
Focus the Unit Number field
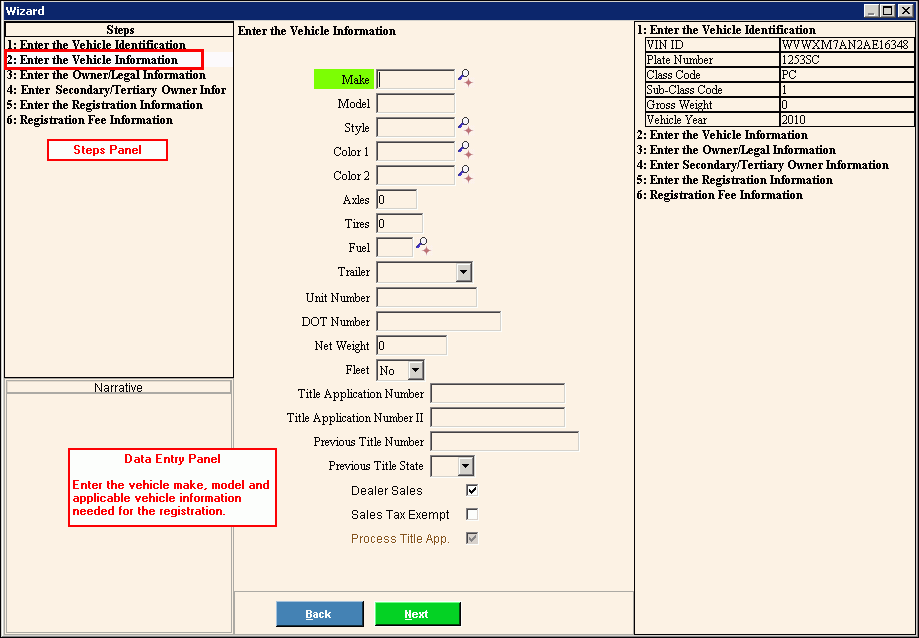click(x=427, y=297)
